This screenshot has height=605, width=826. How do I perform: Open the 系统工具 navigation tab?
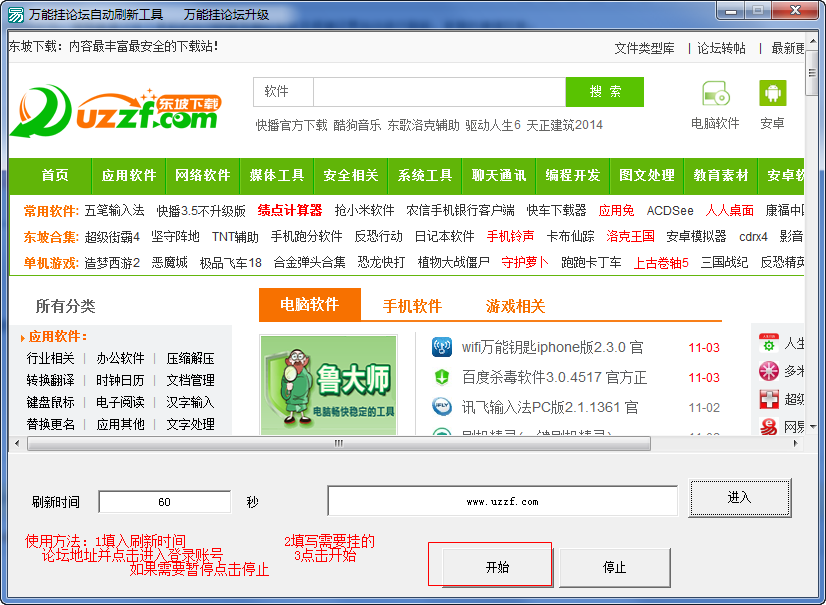pos(425,175)
